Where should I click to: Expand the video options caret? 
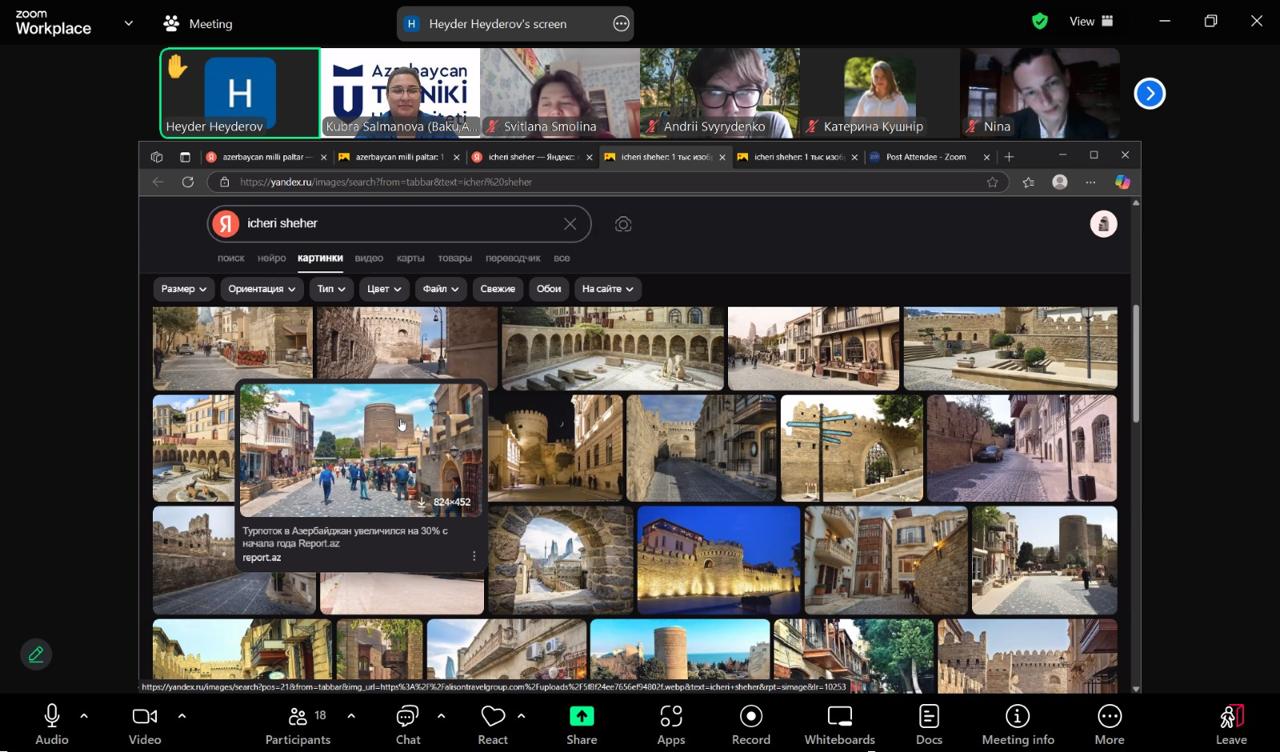pyautogui.click(x=181, y=716)
